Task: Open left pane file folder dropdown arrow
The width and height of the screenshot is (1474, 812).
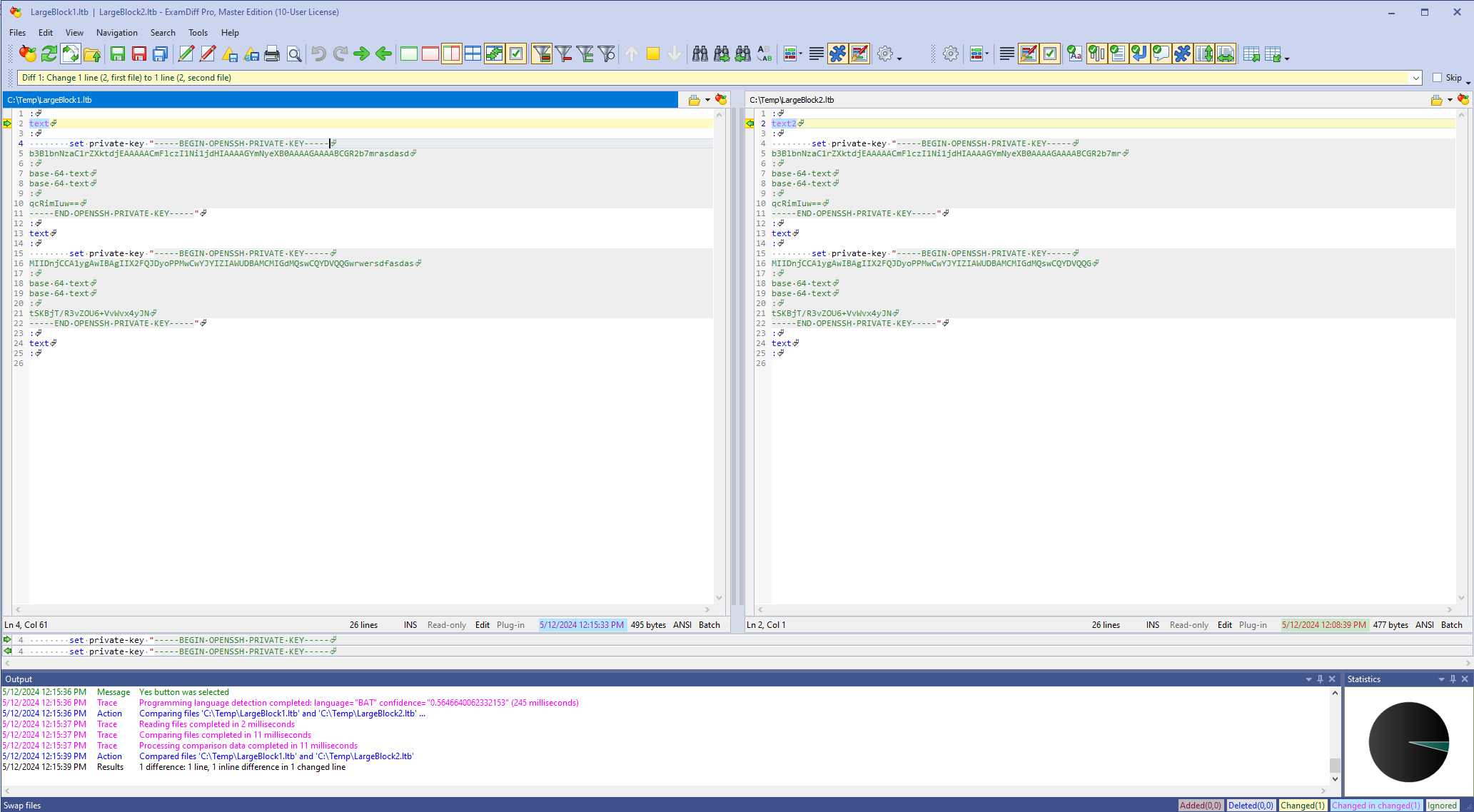Action: 707,100
